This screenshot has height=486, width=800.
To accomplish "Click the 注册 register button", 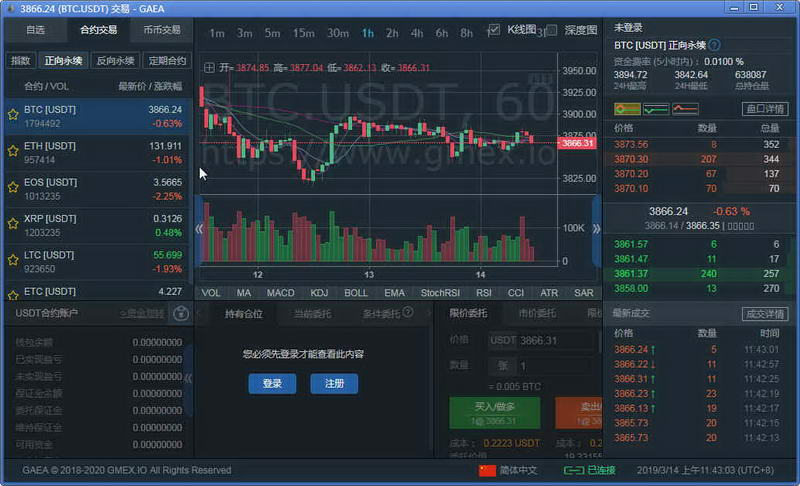I will point(333,384).
